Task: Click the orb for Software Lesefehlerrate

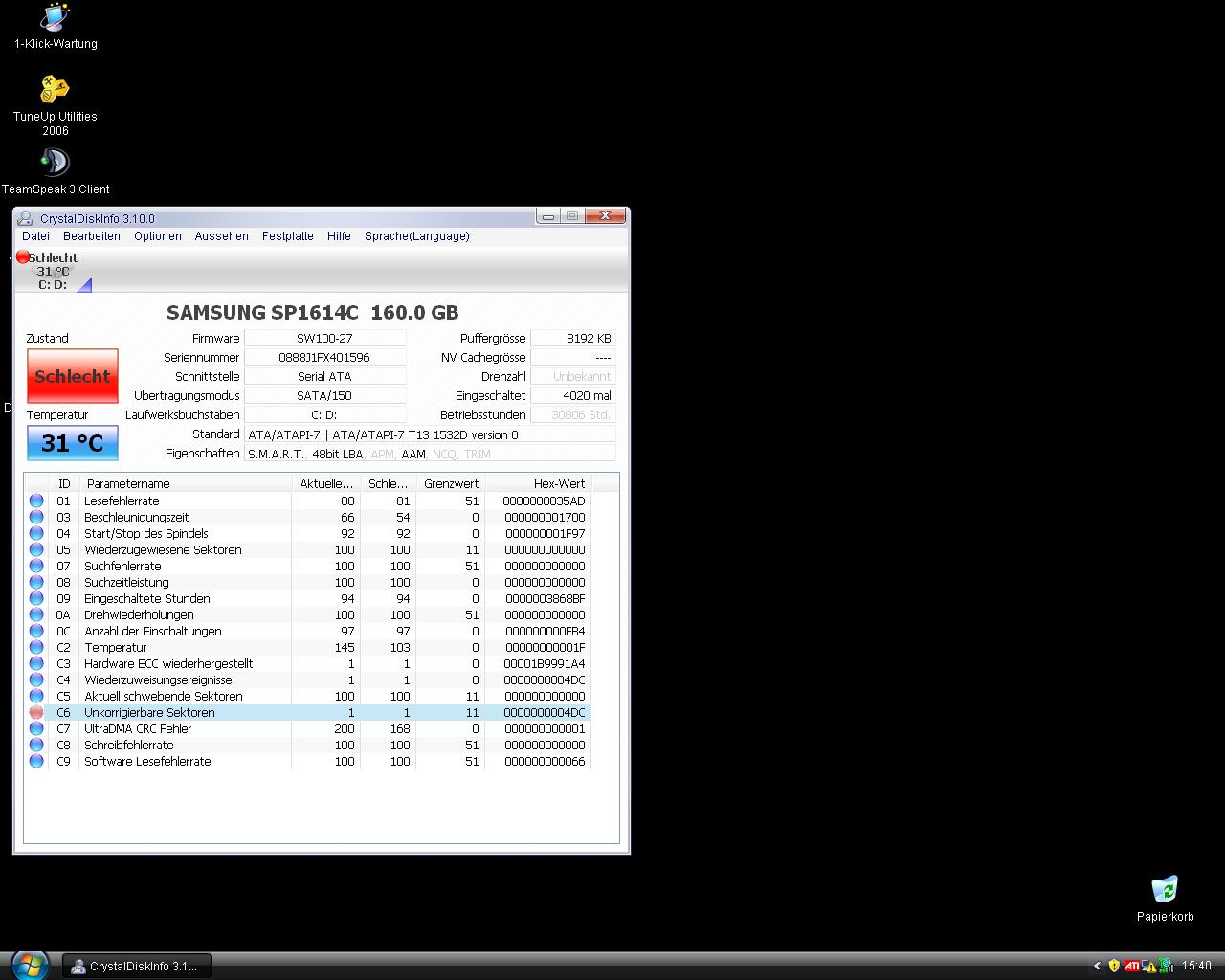Action: click(x=36, y=761)
